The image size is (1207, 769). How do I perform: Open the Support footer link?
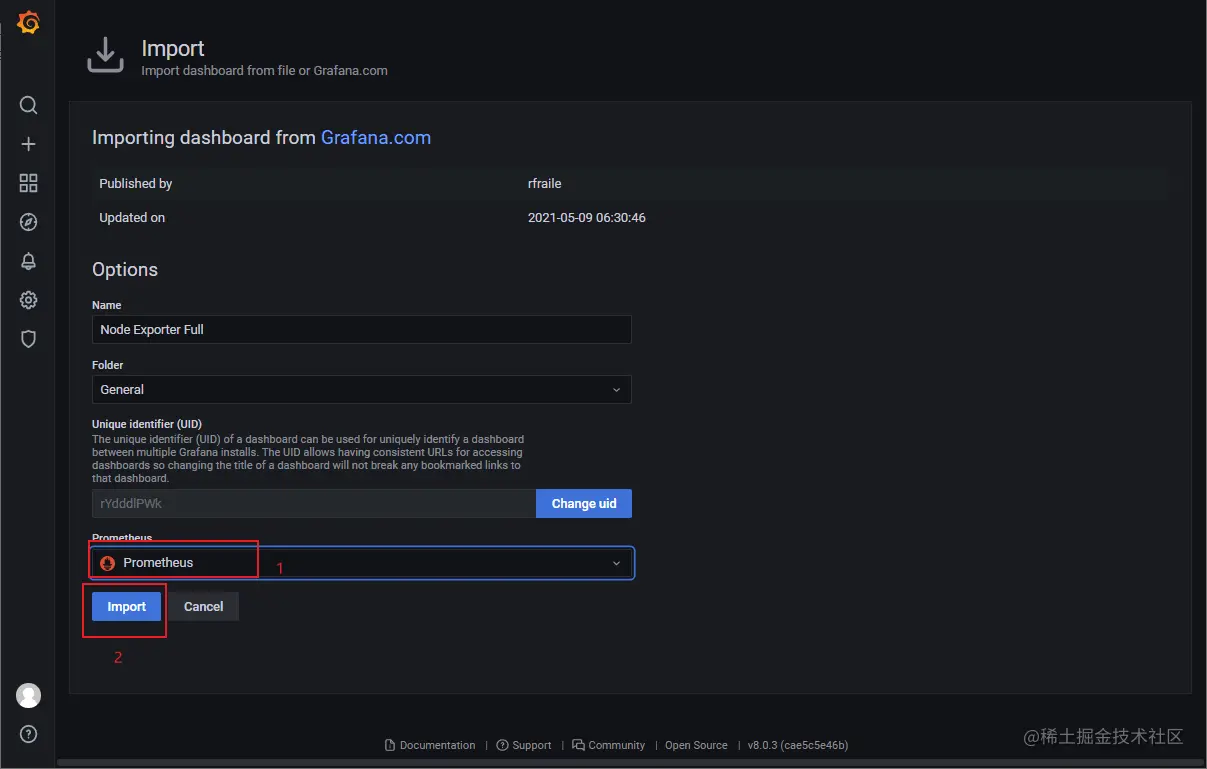(524, 745)
